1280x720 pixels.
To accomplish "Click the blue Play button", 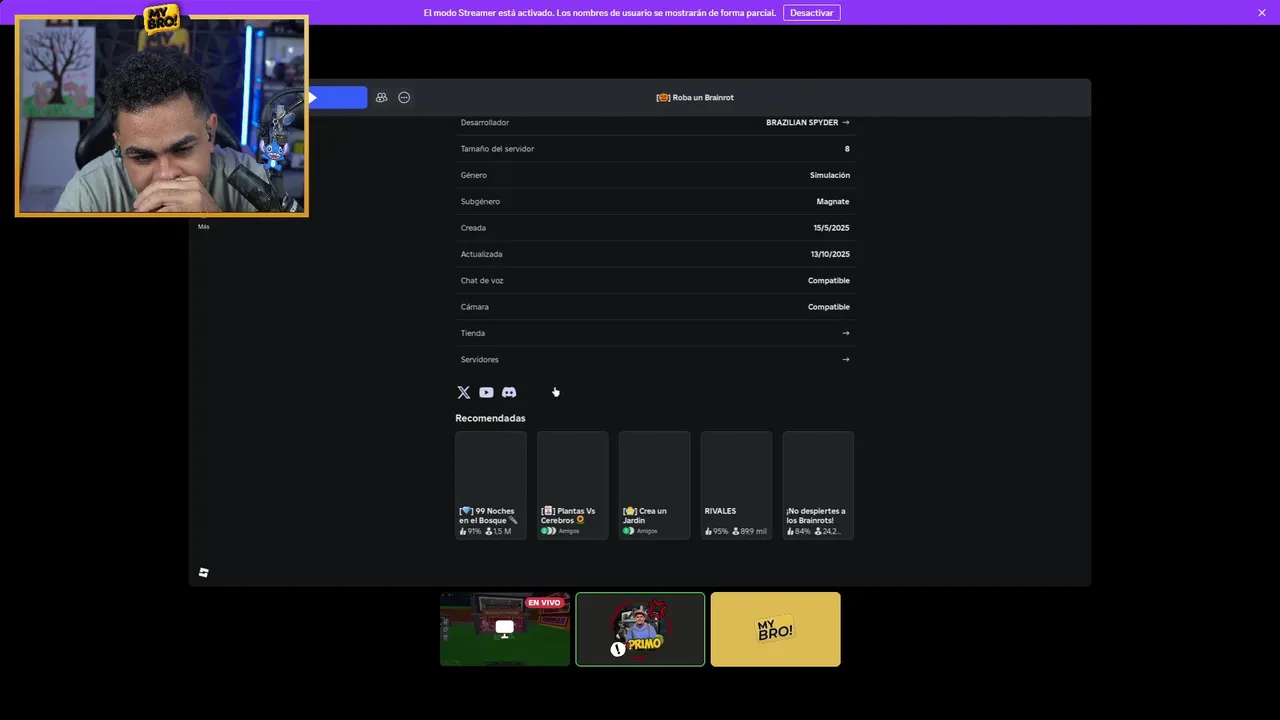I will [337, 97].
